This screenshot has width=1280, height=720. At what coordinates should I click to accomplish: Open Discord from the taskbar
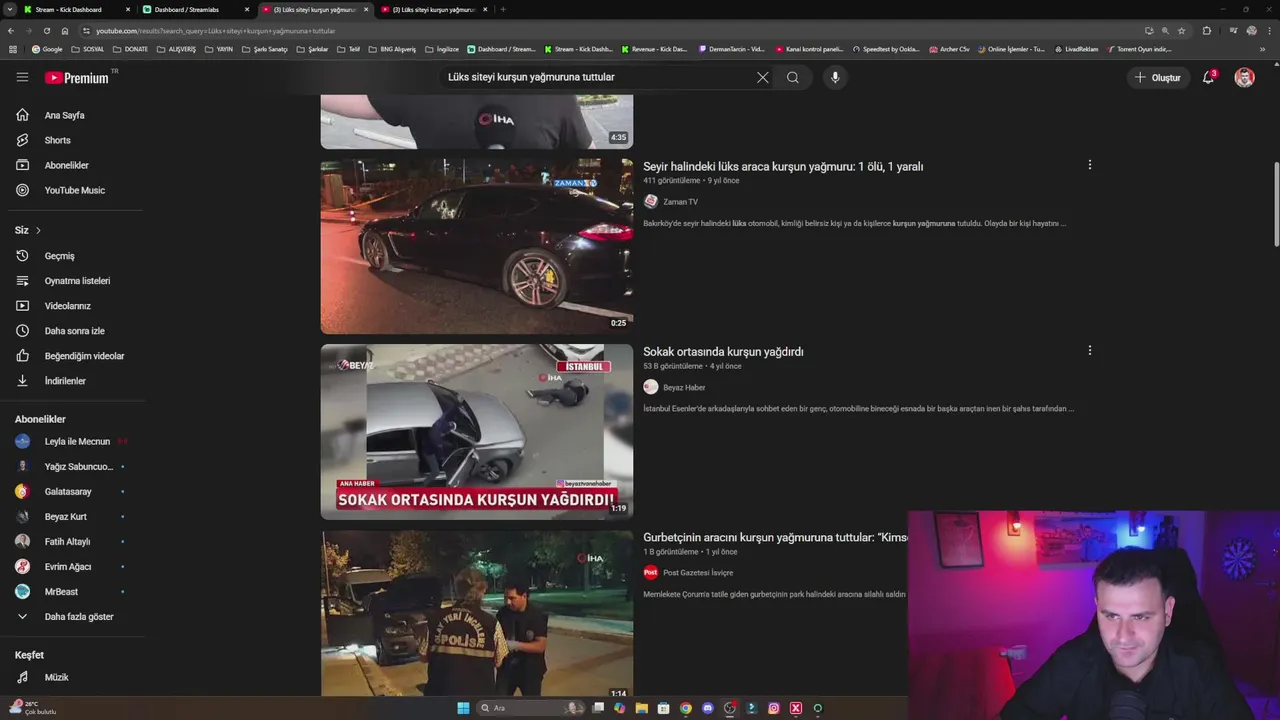(708, 708)
